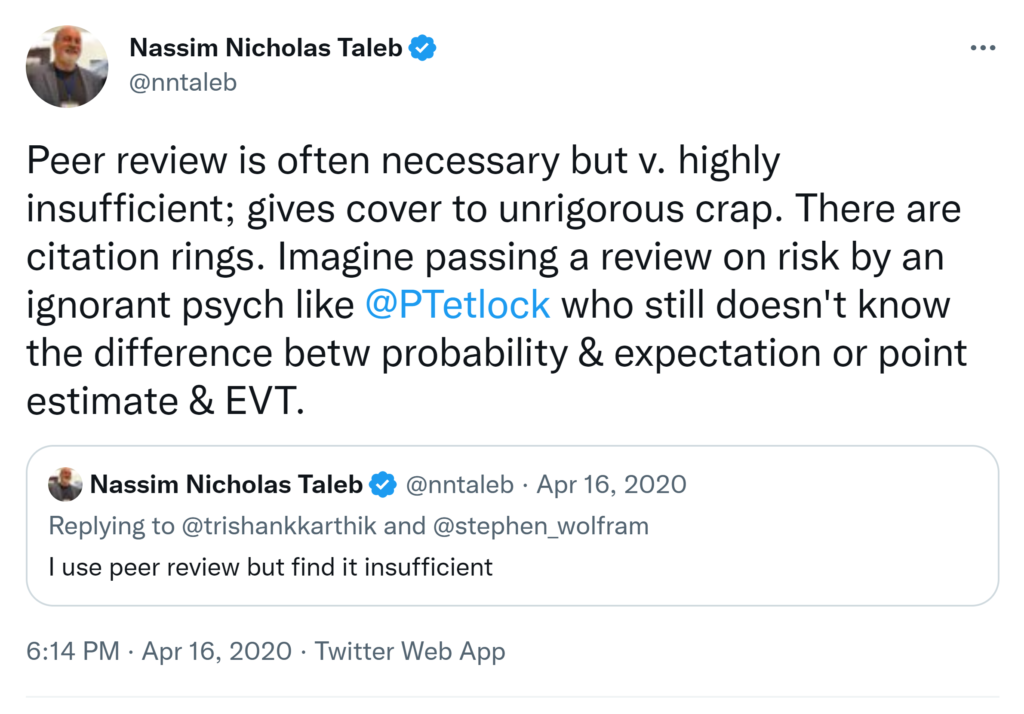The image size is (1024, 714).
Task: Click the author name in the quoted tweet
Action: pyautogui.click(x=226, y=485)
